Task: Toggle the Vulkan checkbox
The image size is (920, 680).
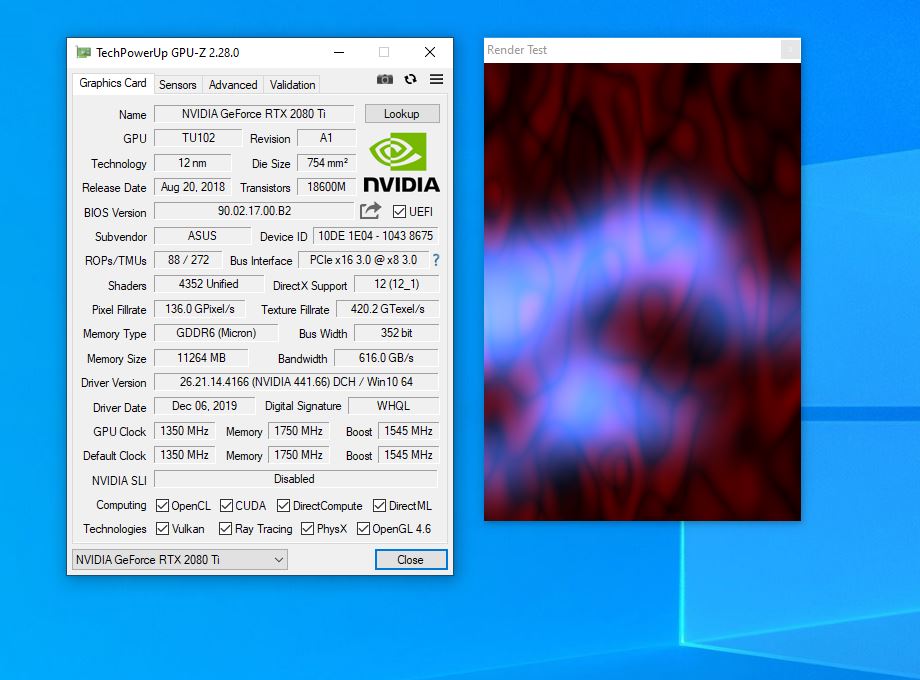Action: (x=163, y=529)
